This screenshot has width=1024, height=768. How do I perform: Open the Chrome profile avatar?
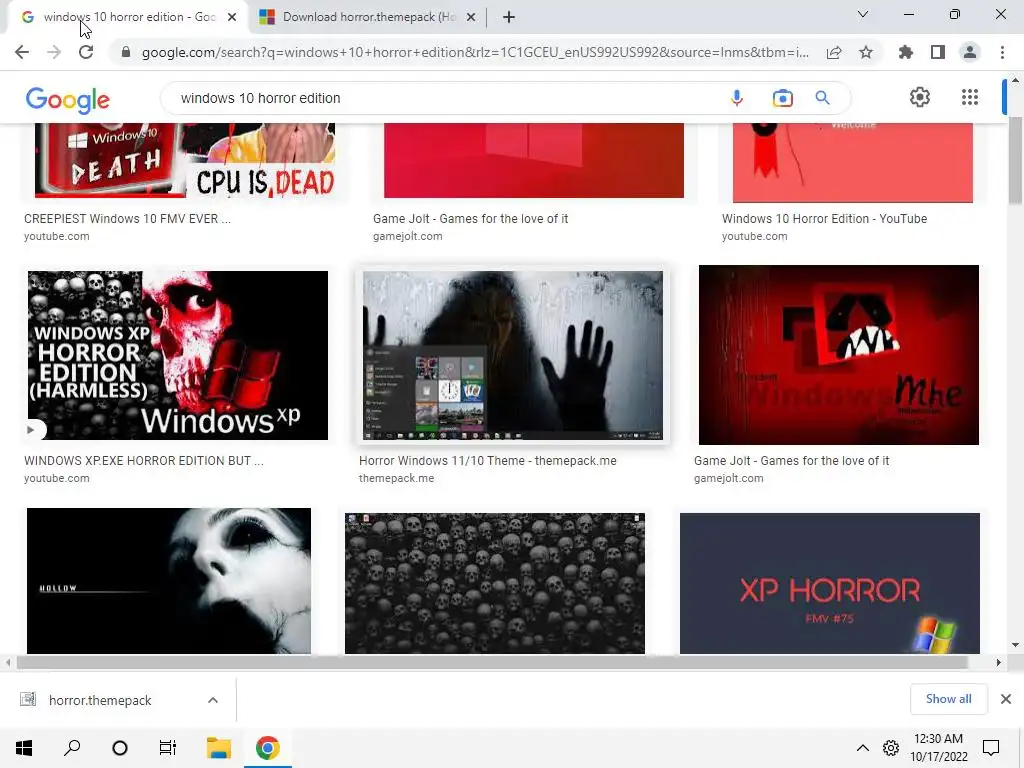(970, 52)
